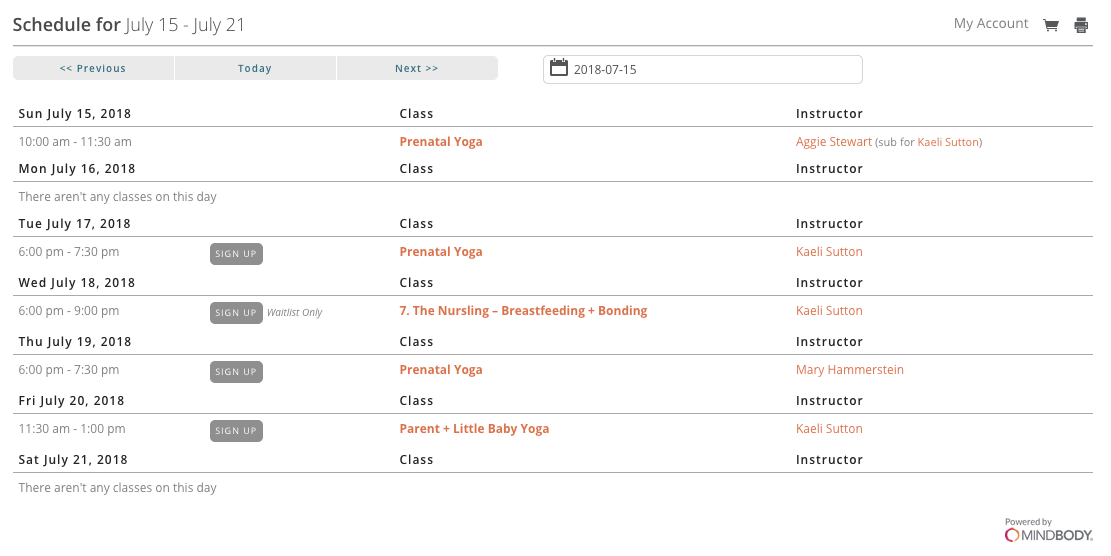Sign up for Friday Parent + Little Baby Yoga
Viewport: 1111px width, 556px height.
236,431
